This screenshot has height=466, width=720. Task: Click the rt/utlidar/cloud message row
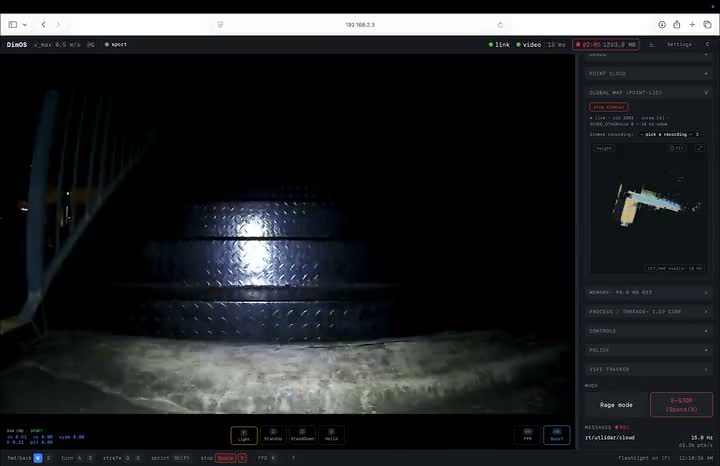648,441
